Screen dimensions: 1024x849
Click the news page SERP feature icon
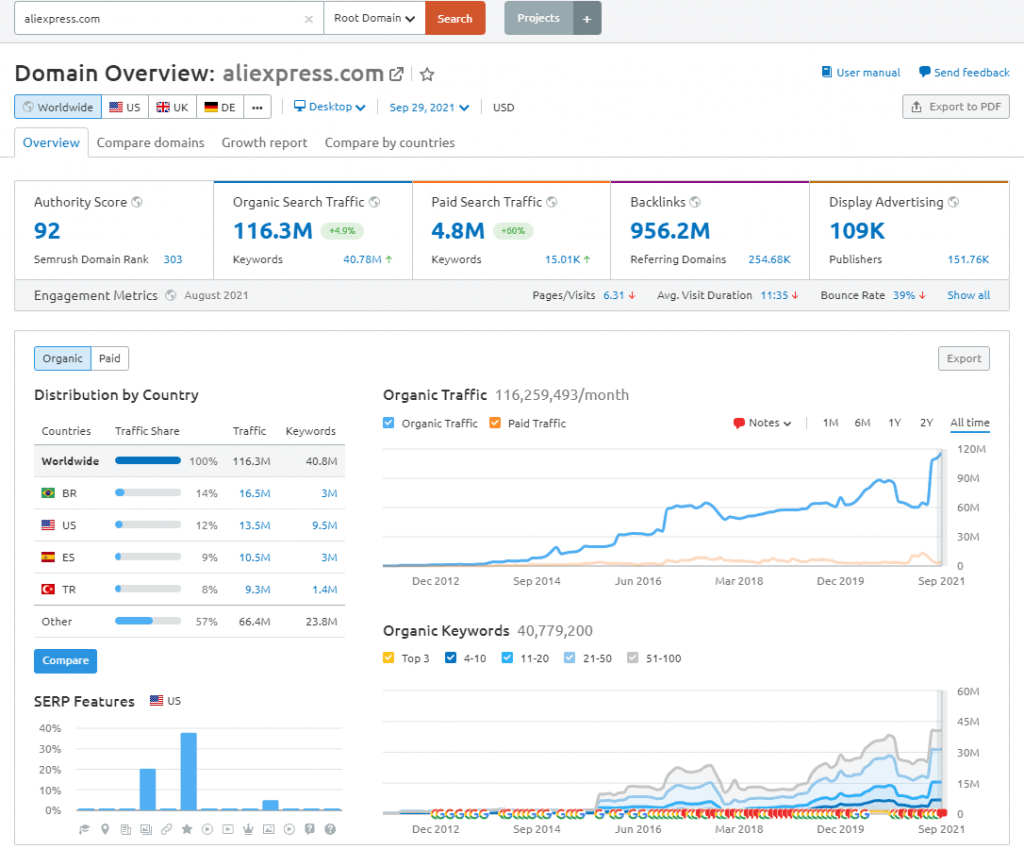point(125,829)
